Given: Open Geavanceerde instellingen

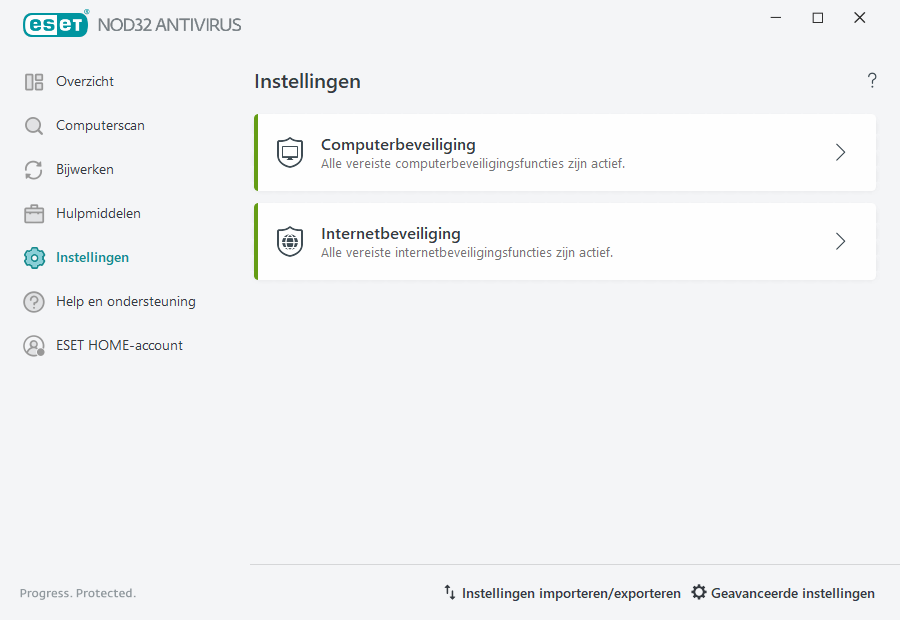Looking at the screenshot, I should [x=793, y=592].
